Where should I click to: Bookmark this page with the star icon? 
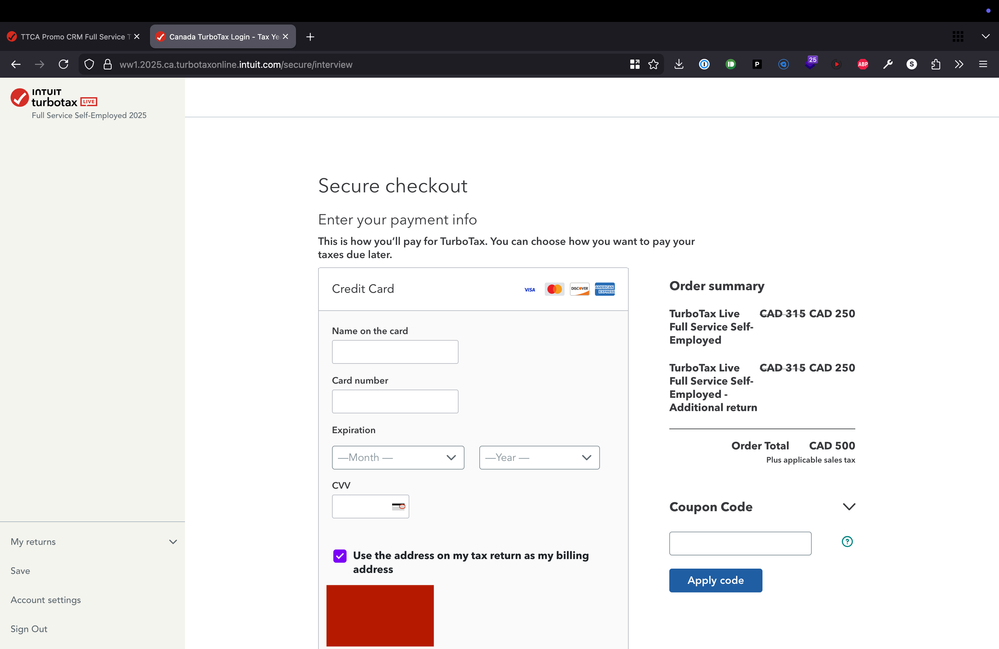pos(653,64)
